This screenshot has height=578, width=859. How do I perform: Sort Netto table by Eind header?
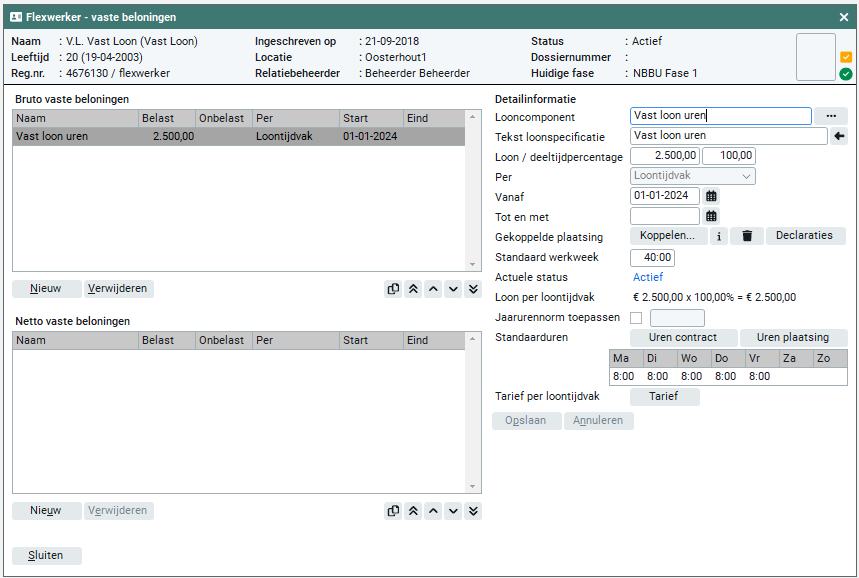(434, 340)
